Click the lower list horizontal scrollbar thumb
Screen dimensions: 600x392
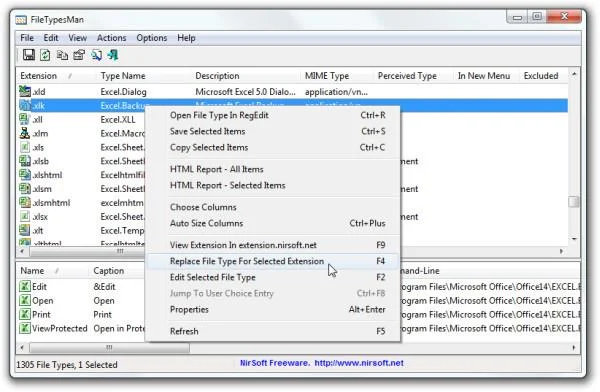tap(109, 348)
